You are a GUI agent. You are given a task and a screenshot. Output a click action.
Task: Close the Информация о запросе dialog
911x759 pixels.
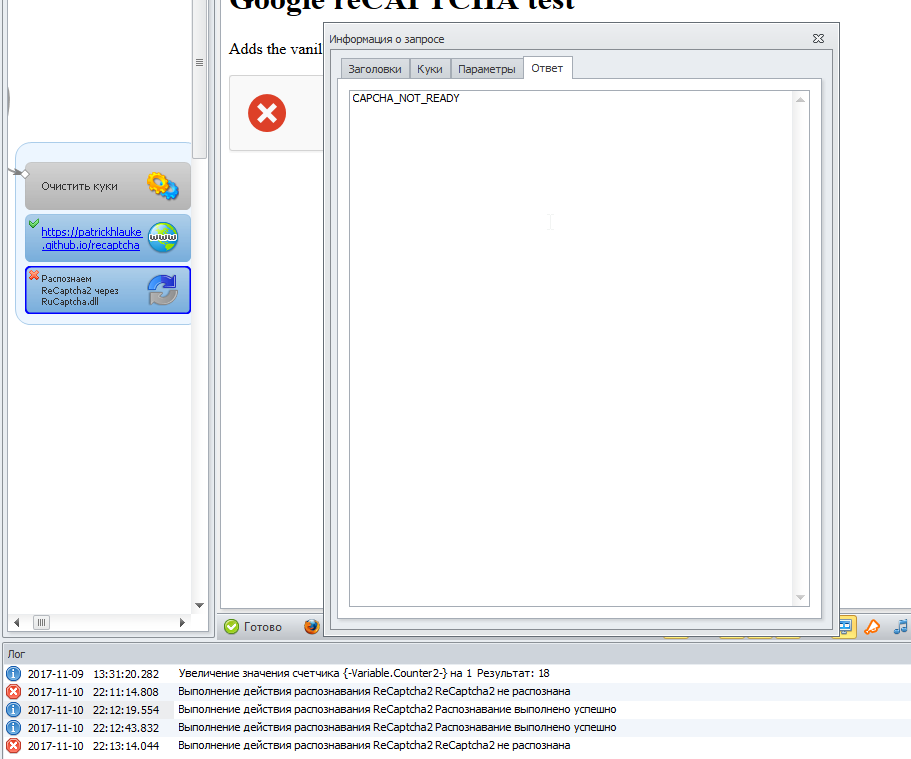pos(818,38)
